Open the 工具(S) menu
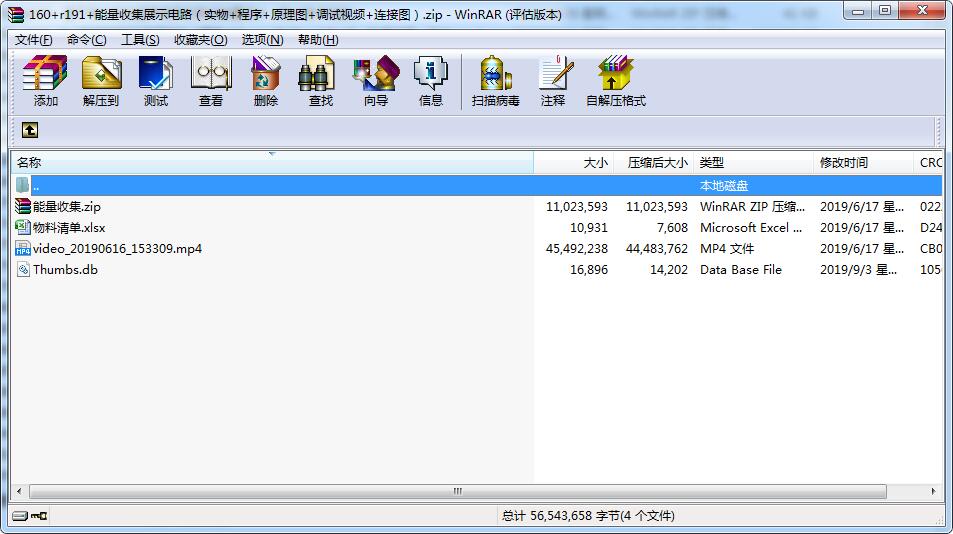This screenshot has width=953, height=534. [x=140, y=39]
